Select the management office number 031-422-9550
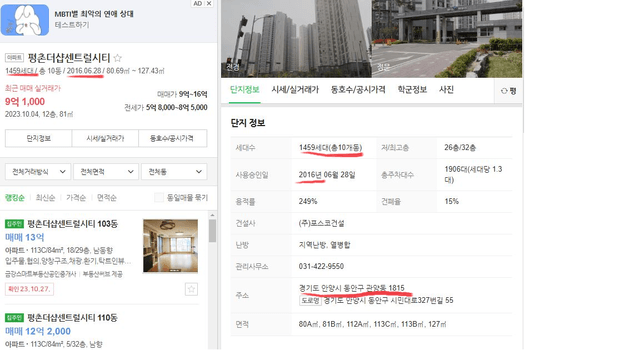This screenshot has height=360, width=640. (321, 266)
